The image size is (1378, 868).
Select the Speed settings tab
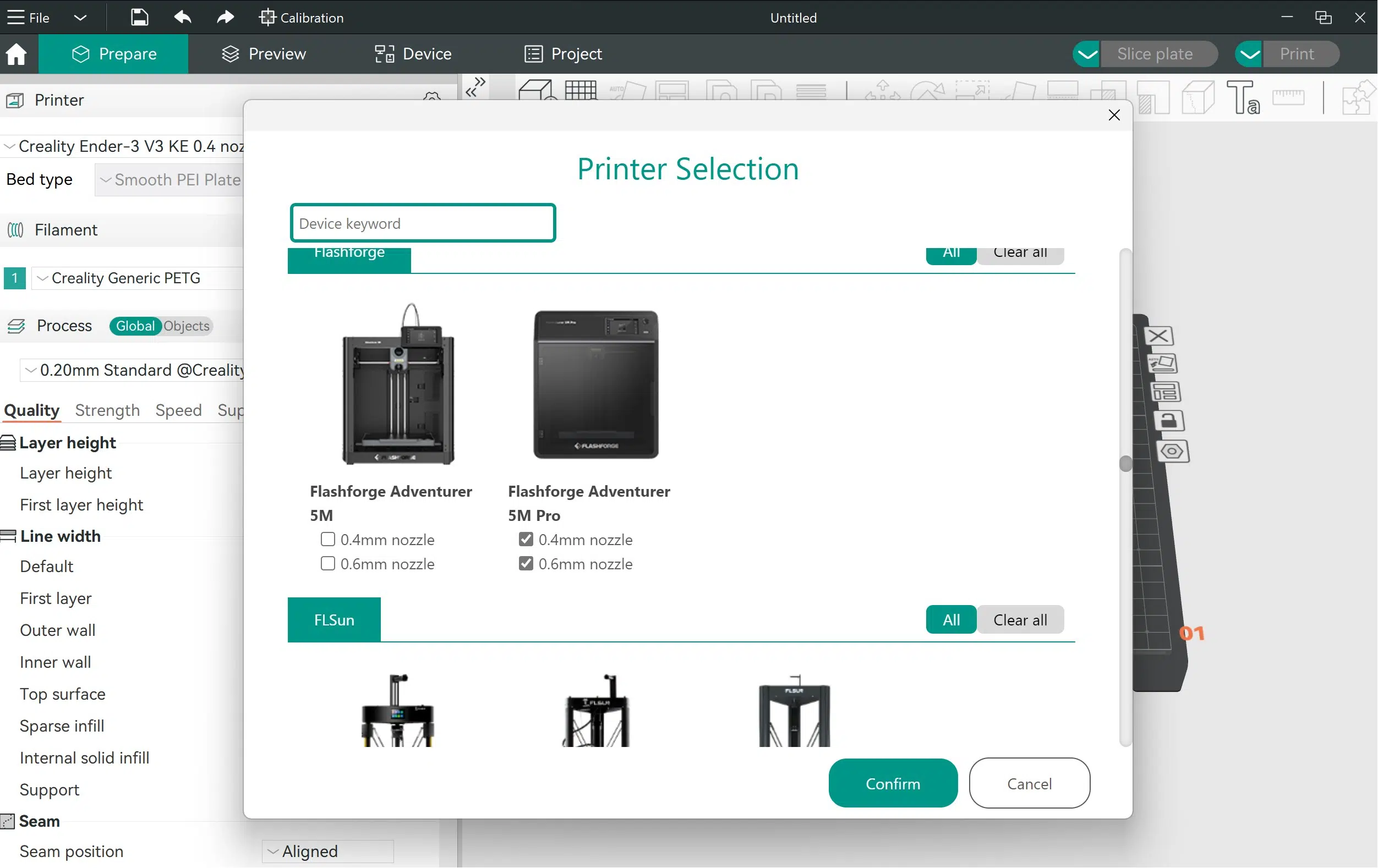[x=178, y=410]
